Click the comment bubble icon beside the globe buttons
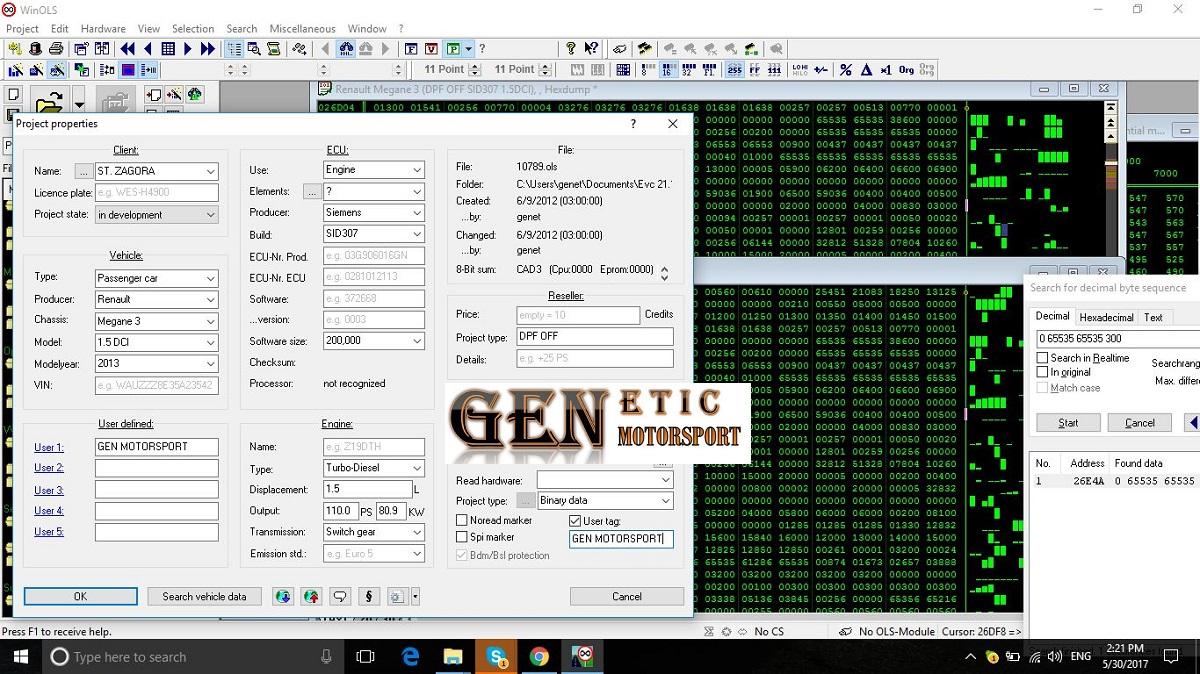The image size is (1200, 674). [340, 596]
